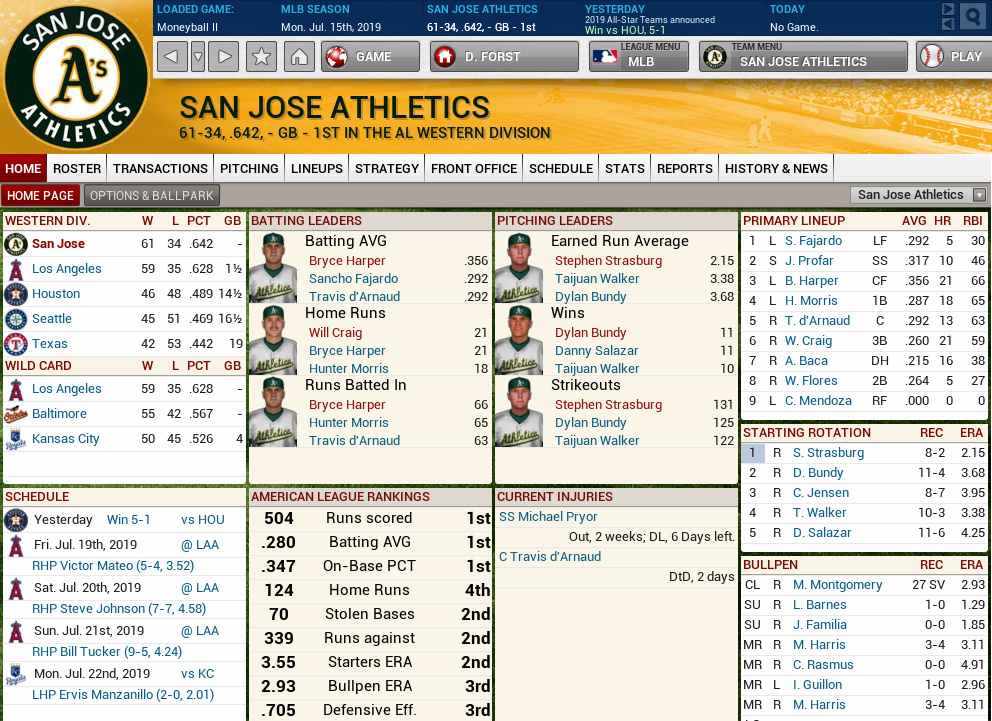Switch to the FRONT OFFICE tab
The height and width of the screenshot is (721, 992).
point(474,168)
